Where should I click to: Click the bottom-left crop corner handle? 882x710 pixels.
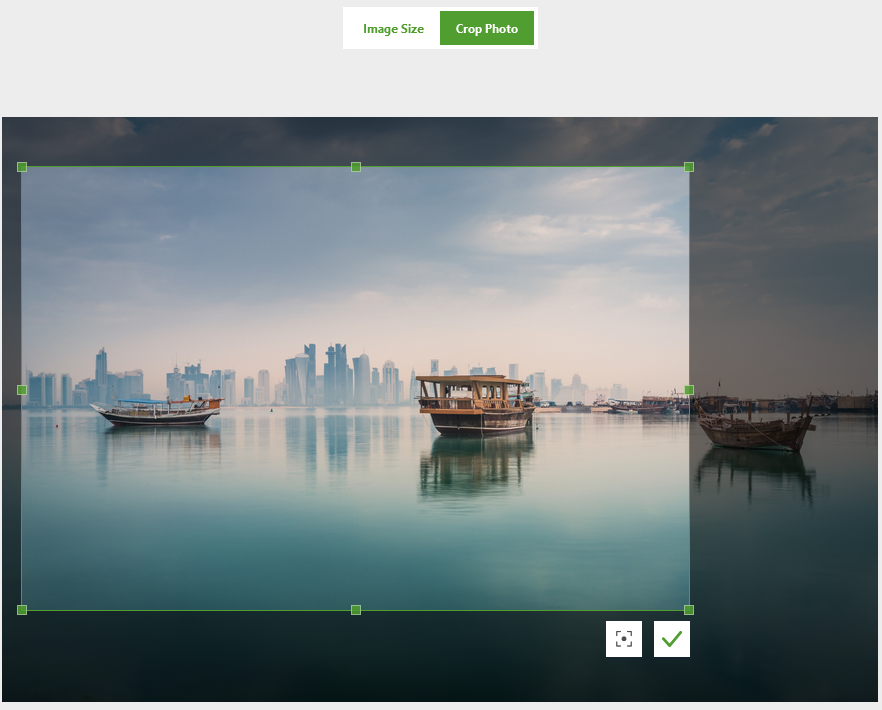(22, 610)
